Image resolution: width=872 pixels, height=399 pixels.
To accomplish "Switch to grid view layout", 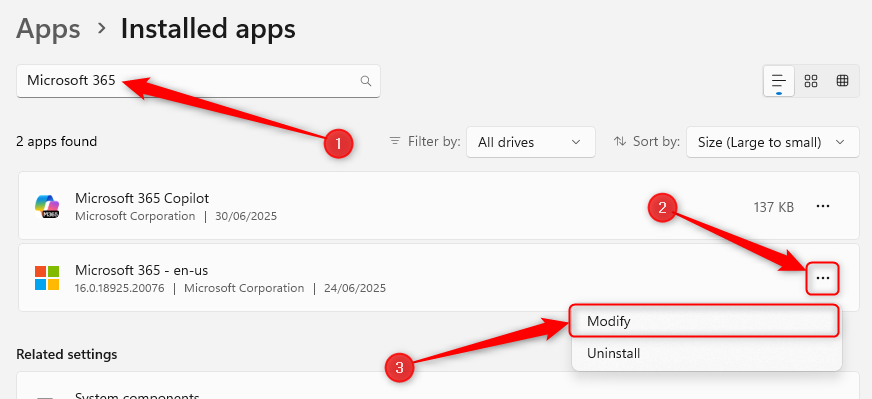I will click(x=811, y=81).
